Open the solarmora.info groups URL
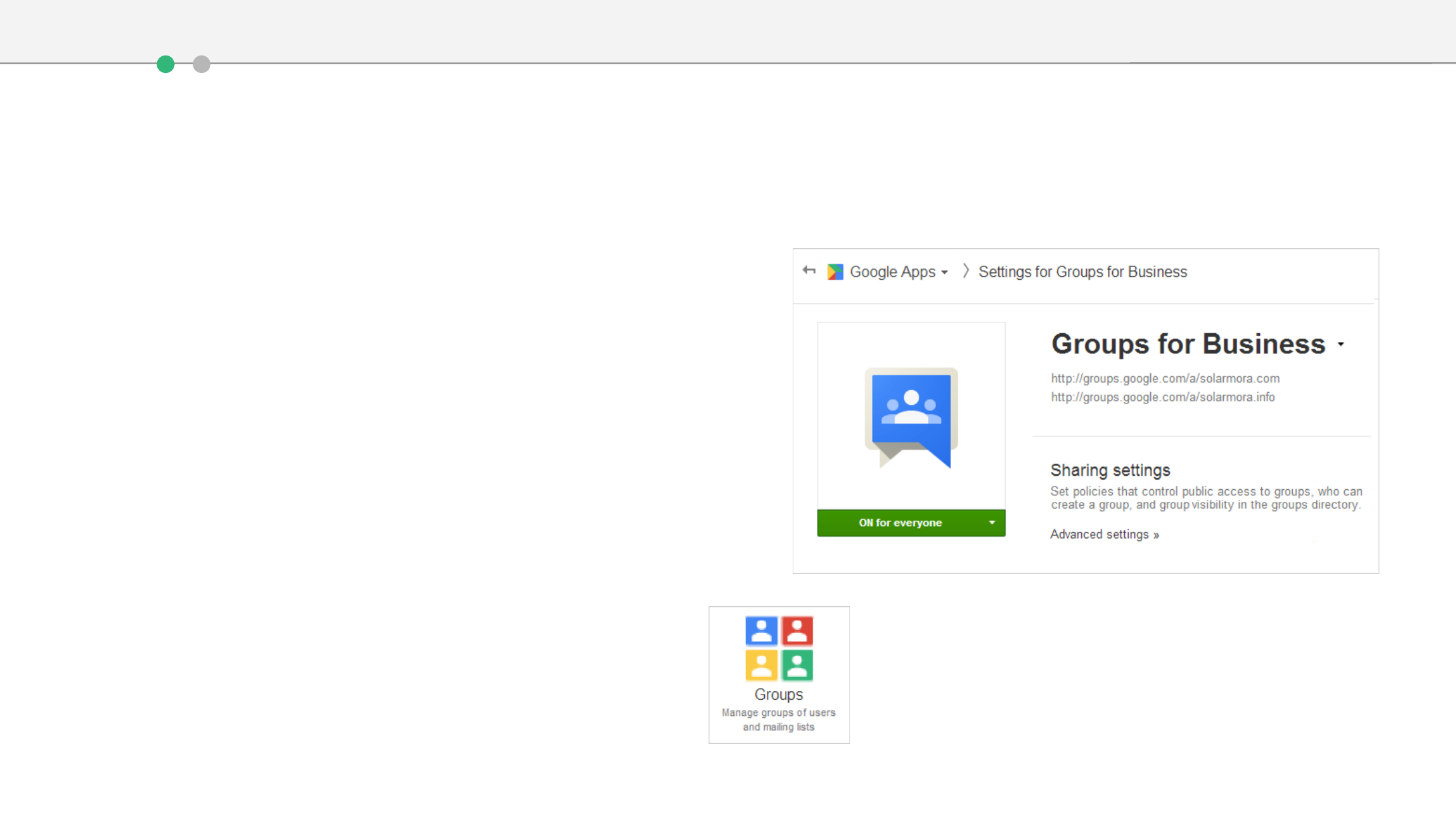 coord(1162,397)
